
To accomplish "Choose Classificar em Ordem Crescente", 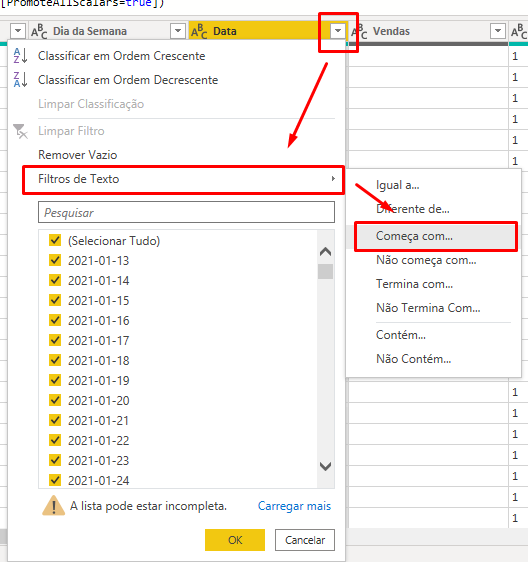I will tap(122, 56).
